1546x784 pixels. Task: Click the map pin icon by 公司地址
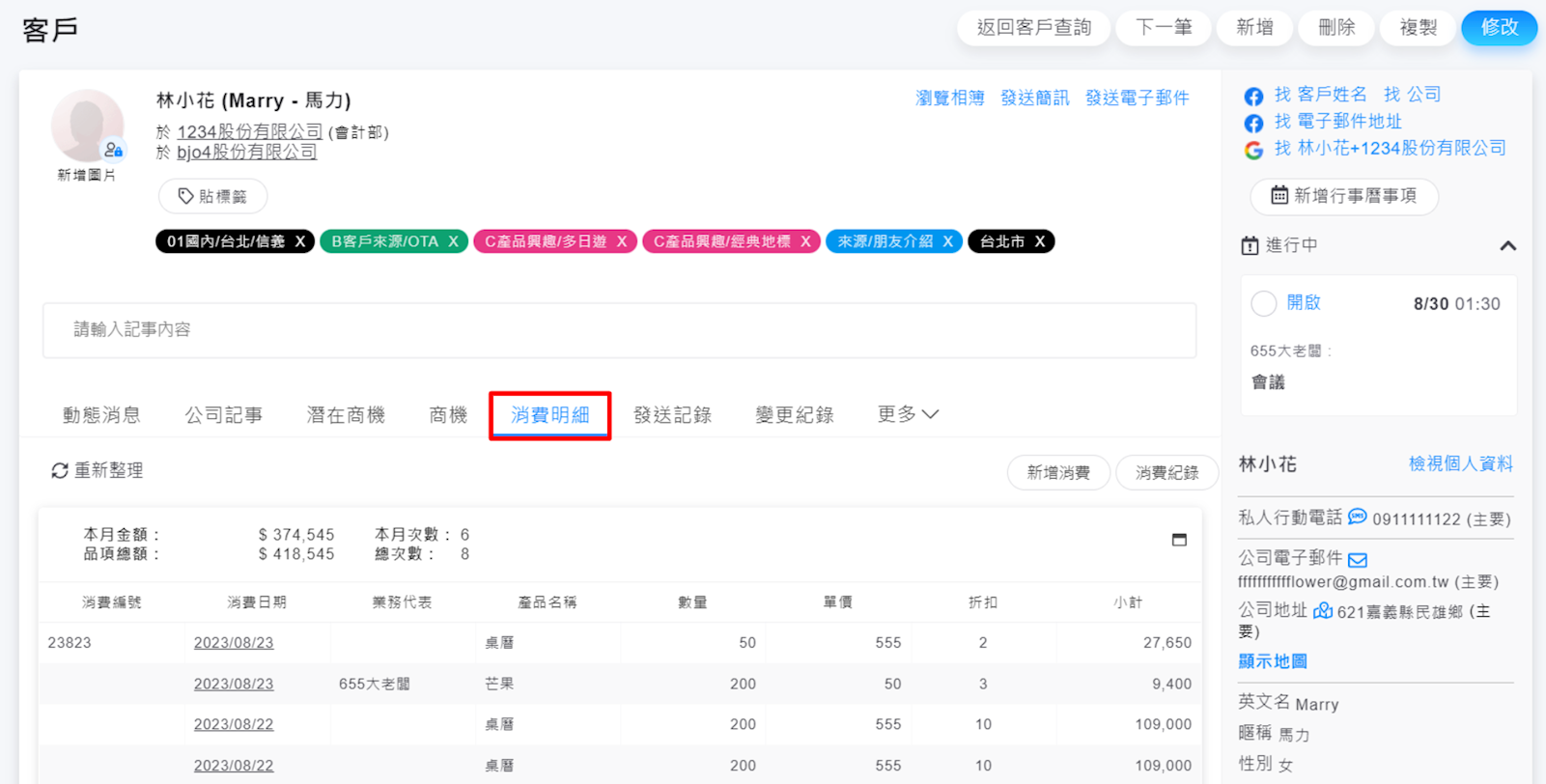point(1322,611)
